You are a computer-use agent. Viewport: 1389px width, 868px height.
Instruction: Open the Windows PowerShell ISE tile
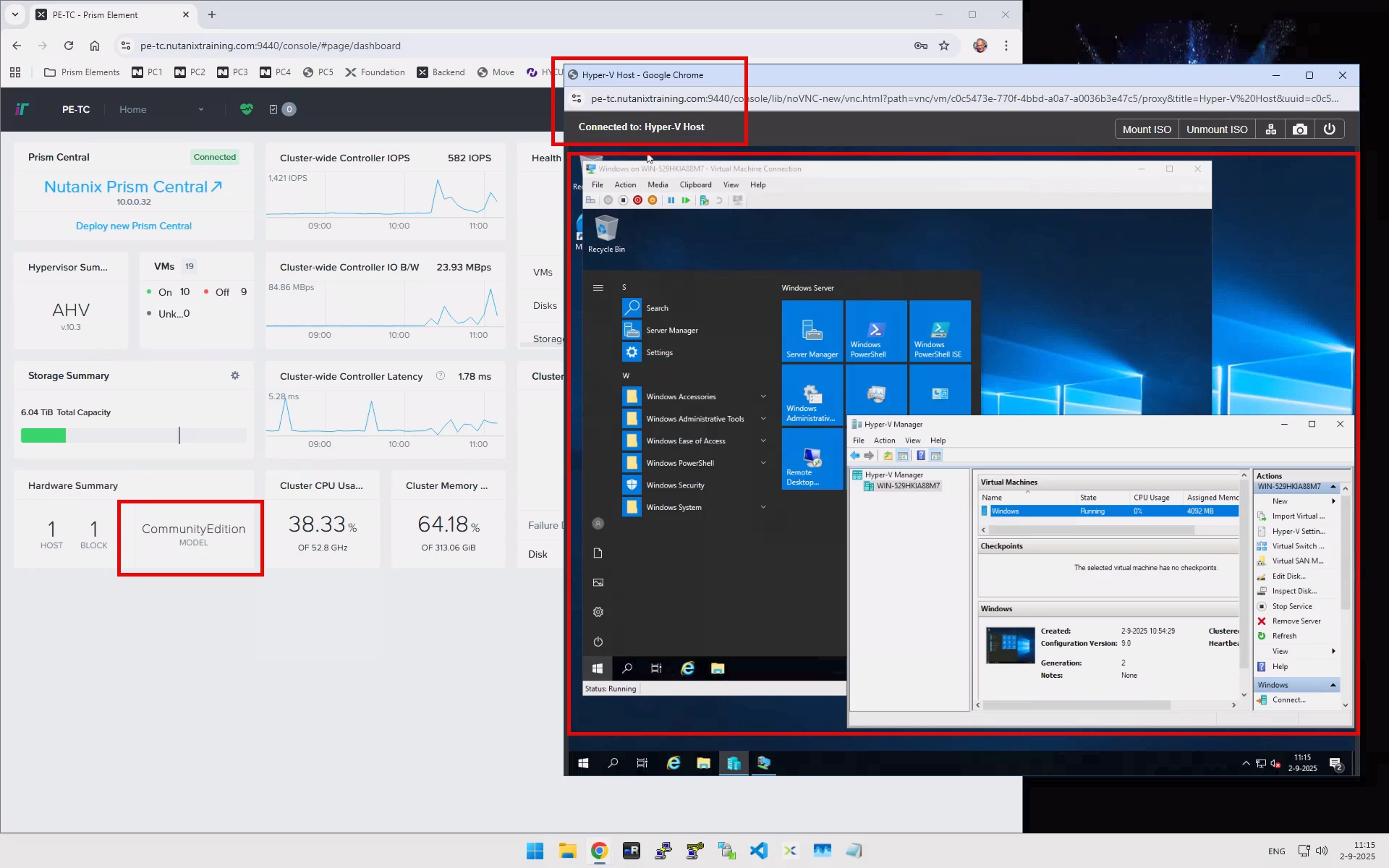pyautogui.click(x=940, y=331)
